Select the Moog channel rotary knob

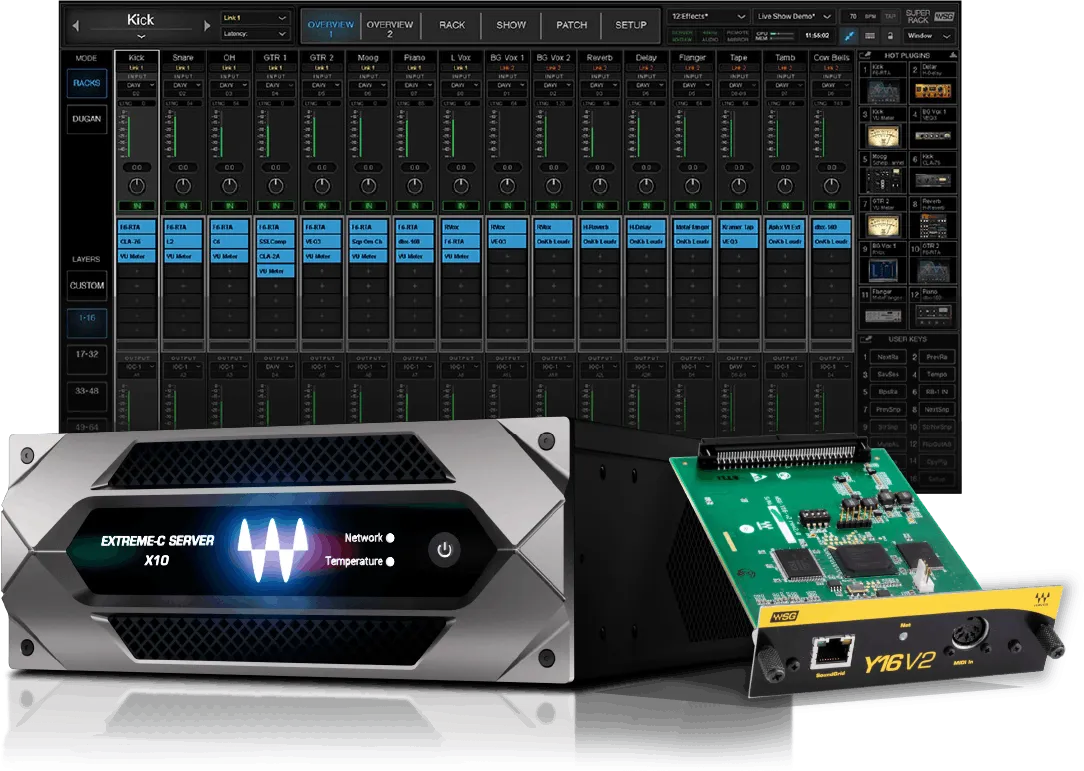[x=368, y=185]
